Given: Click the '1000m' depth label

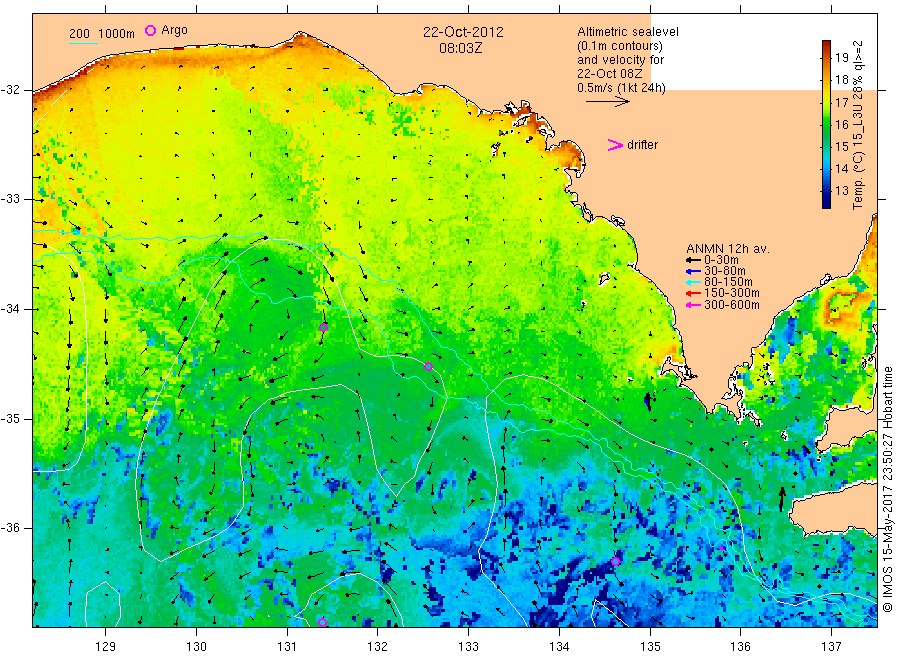Looking at the screenshot, I should (117, 34).
